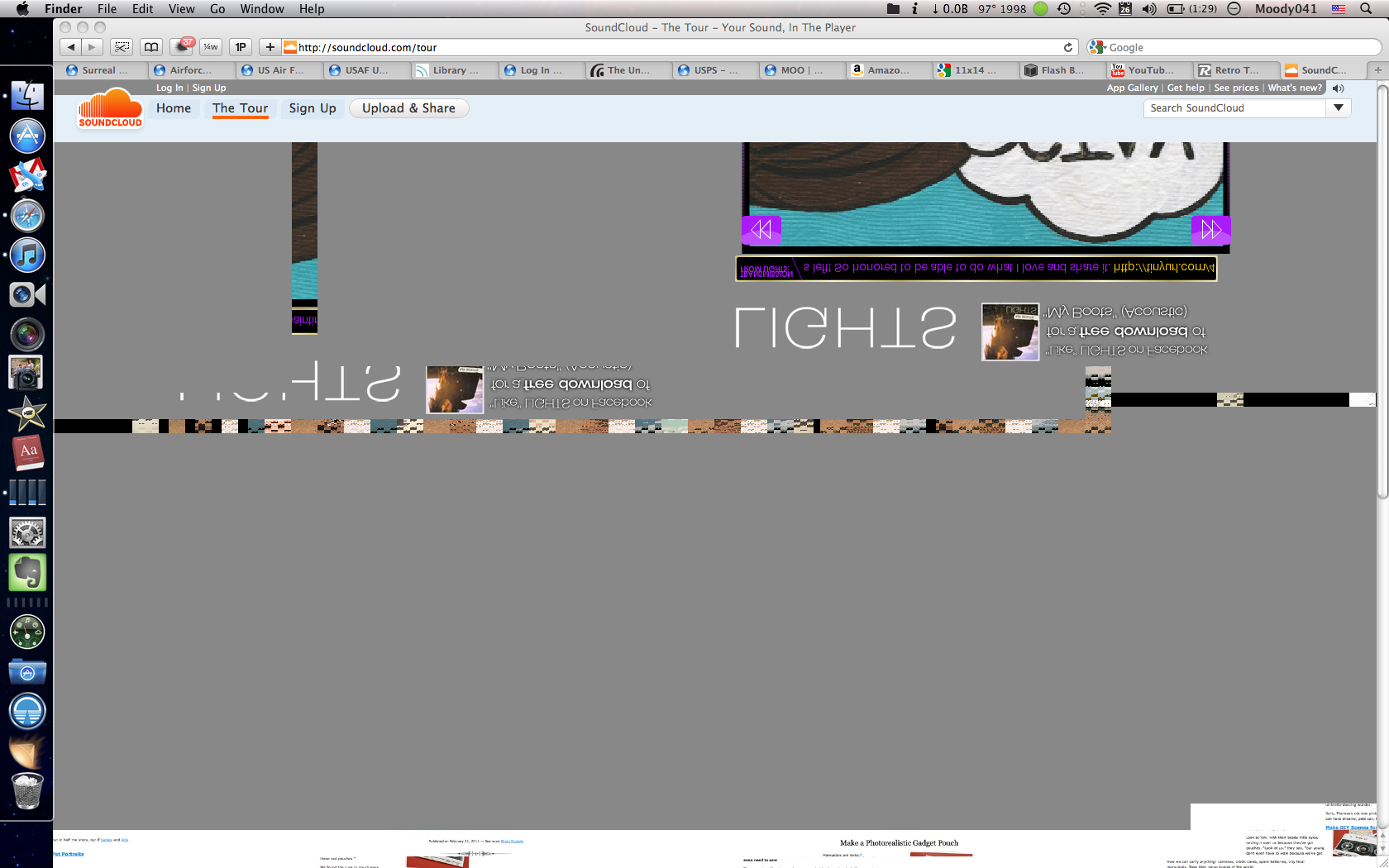Click the Wi-Fi status menu bar icon
This screenshot has width=1389, height=868.
(x=1103, y=8)
